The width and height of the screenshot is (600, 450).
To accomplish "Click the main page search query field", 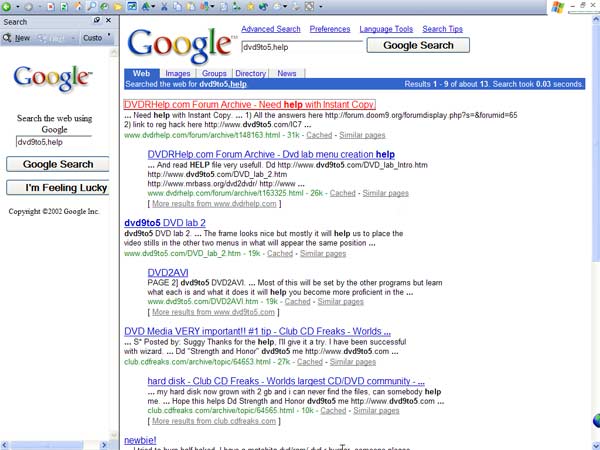I will [x=302, y=47].
